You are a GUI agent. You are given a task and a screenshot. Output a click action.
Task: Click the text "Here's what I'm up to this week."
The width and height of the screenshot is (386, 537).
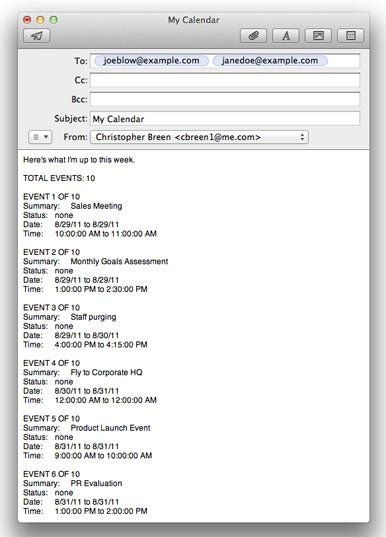click(x=79, y=160)
